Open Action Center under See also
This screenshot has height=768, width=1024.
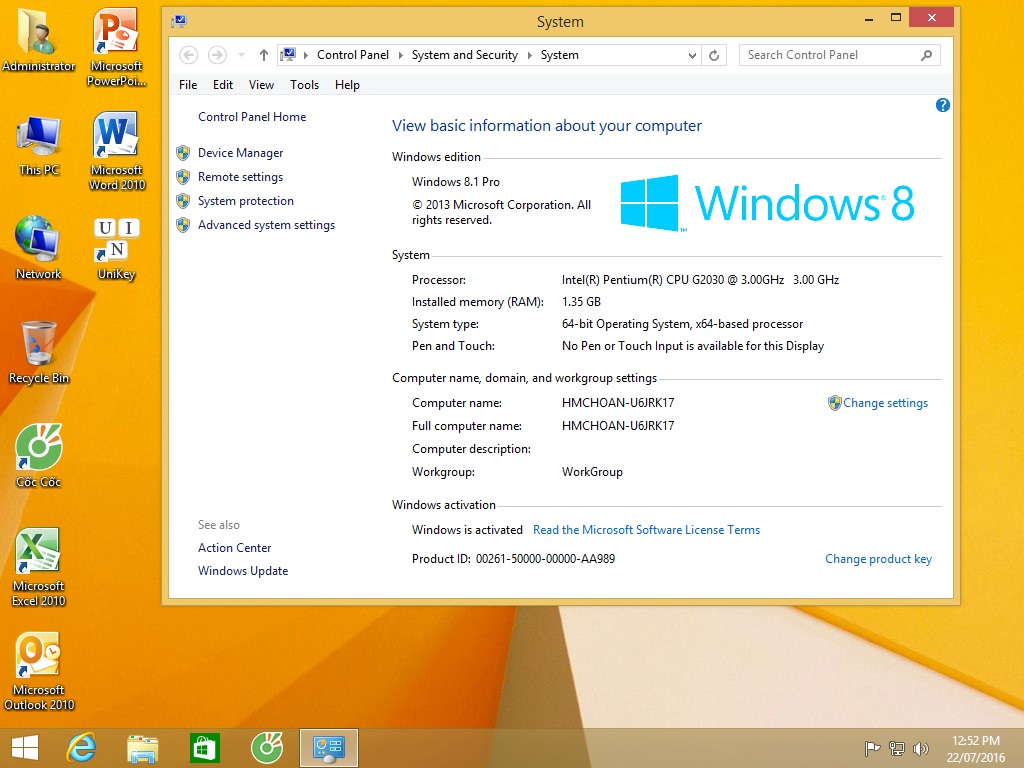[x=234, y=548]
